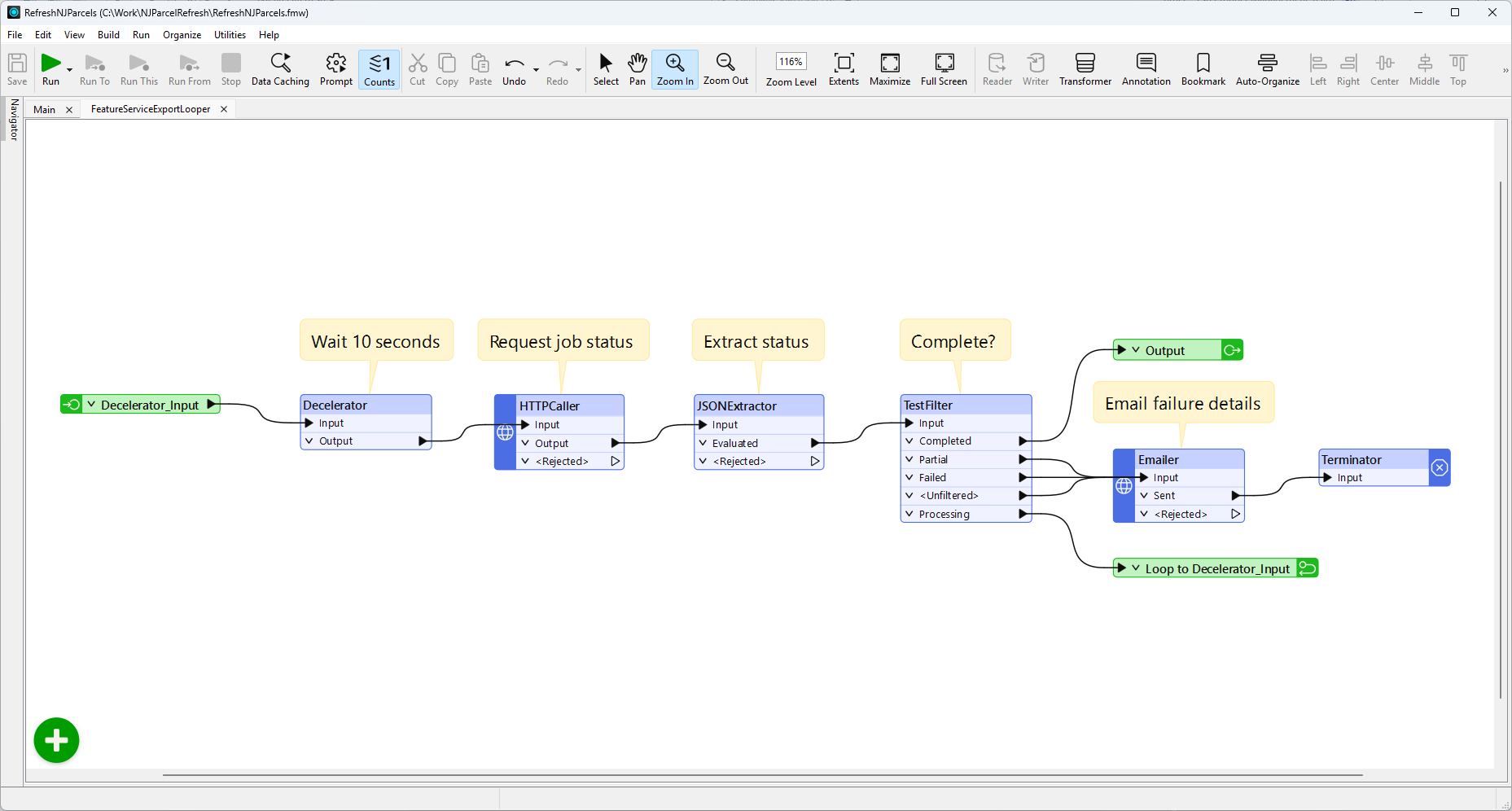Image resolution: width=1512 pixels, height=811 pixels.
Task: Open the Redo history dropdown arrow
Action: 578,70
